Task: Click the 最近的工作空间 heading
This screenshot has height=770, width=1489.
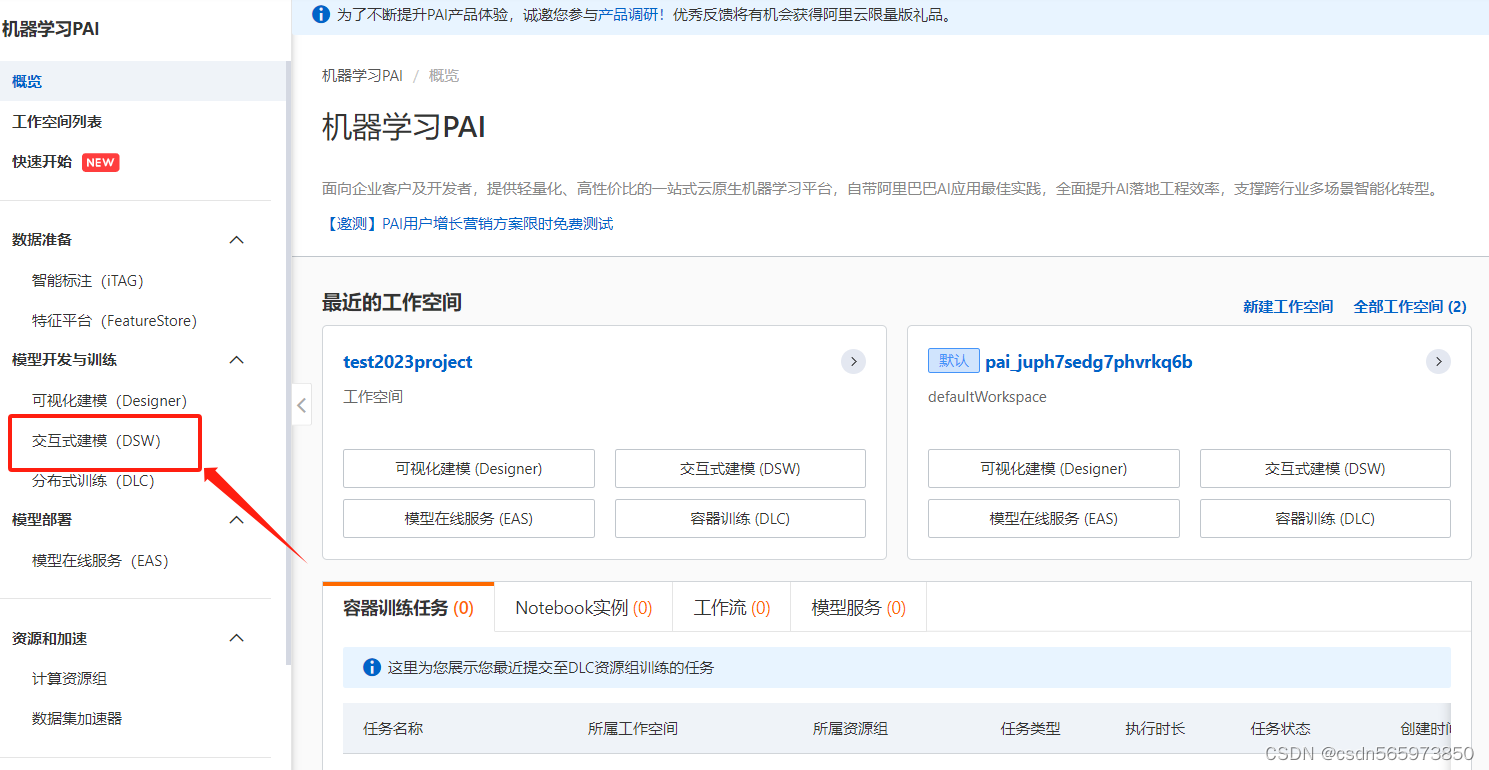Action: coord(392,302)
